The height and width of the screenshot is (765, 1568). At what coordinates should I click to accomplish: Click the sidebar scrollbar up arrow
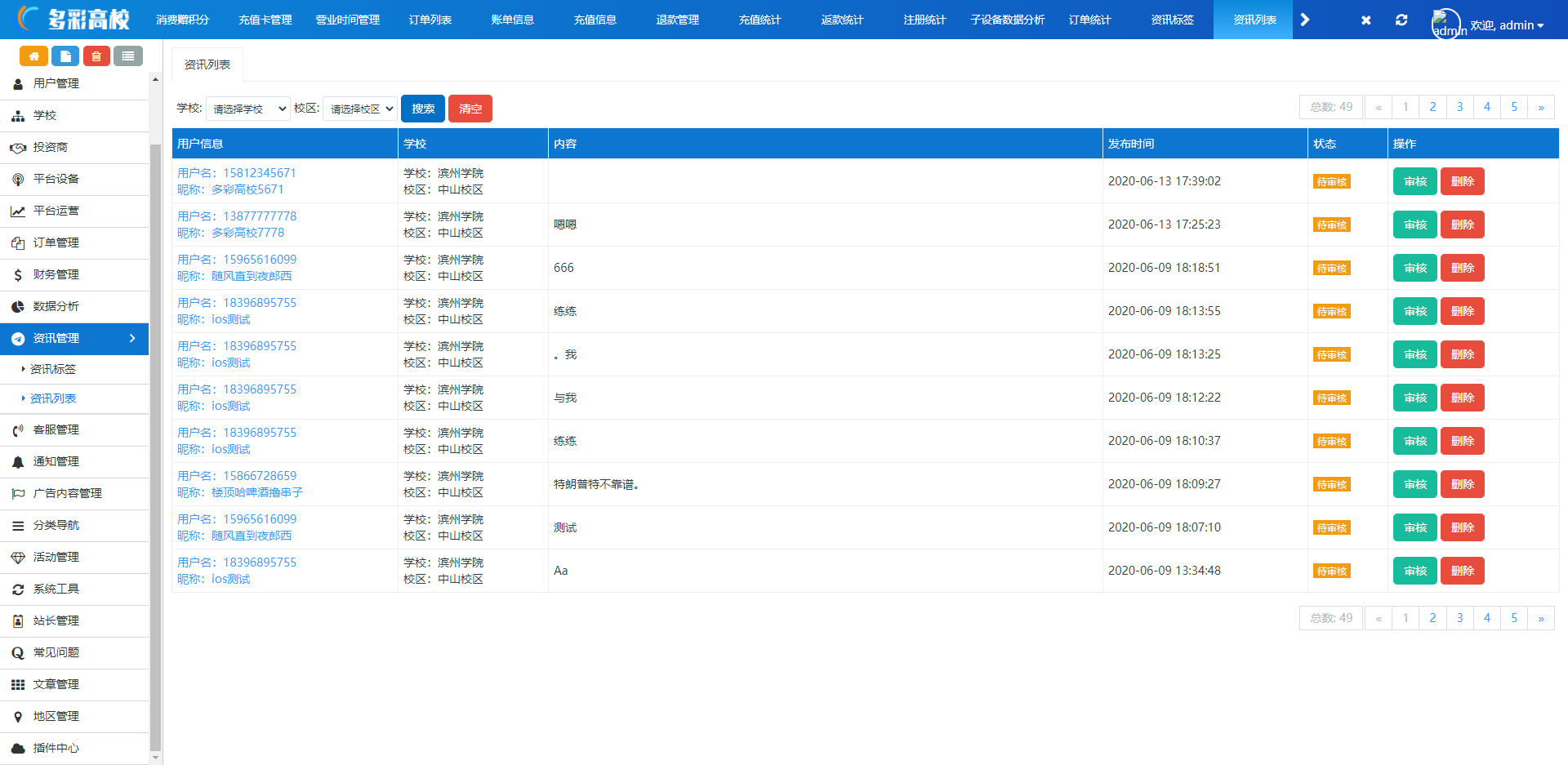pos(155,79)
